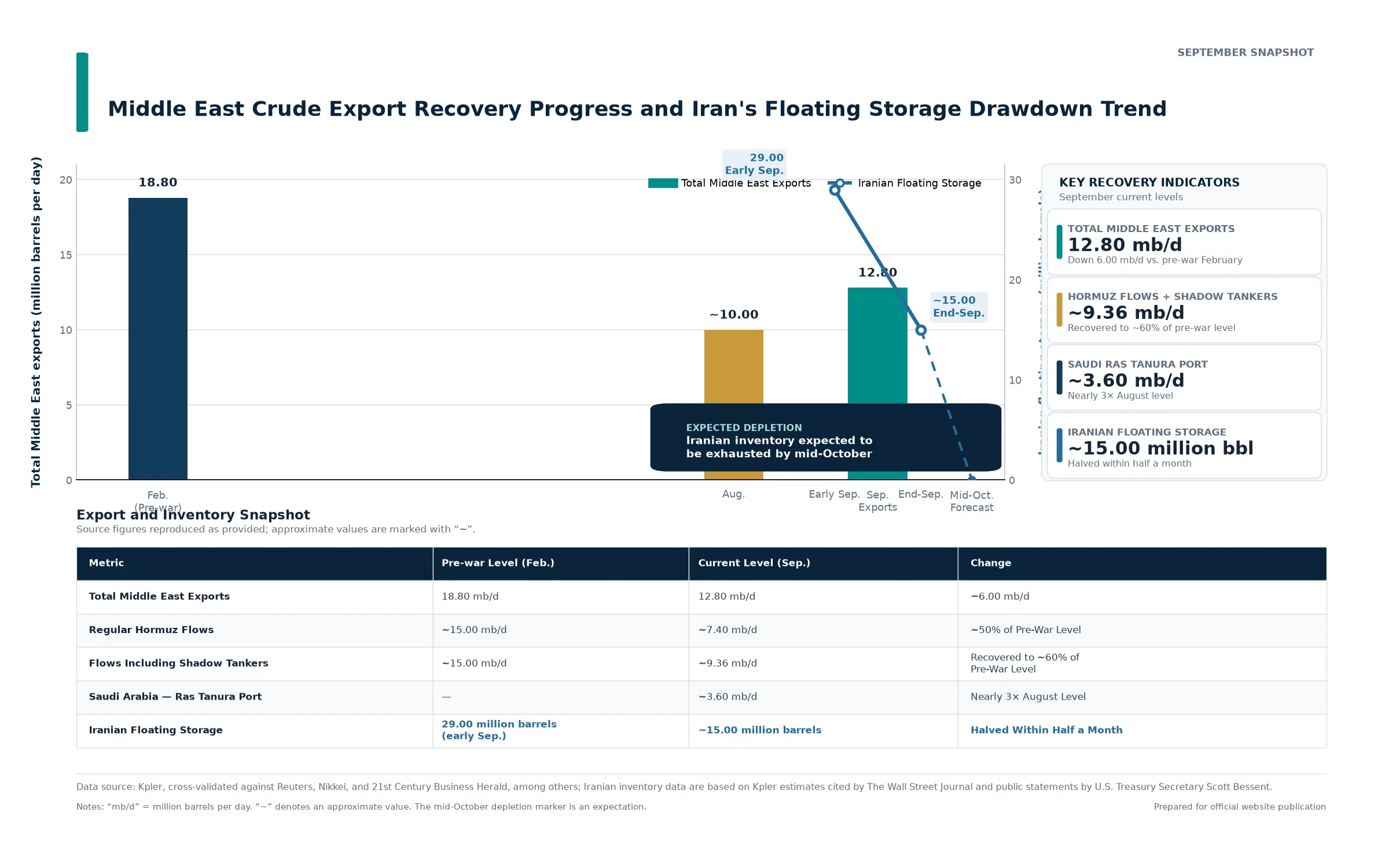Image resolution: width=1389 pixels, height=868 pixels.
Task: Select the Hormuz Flows + Shadow Tankers card
Action: 1184,310
